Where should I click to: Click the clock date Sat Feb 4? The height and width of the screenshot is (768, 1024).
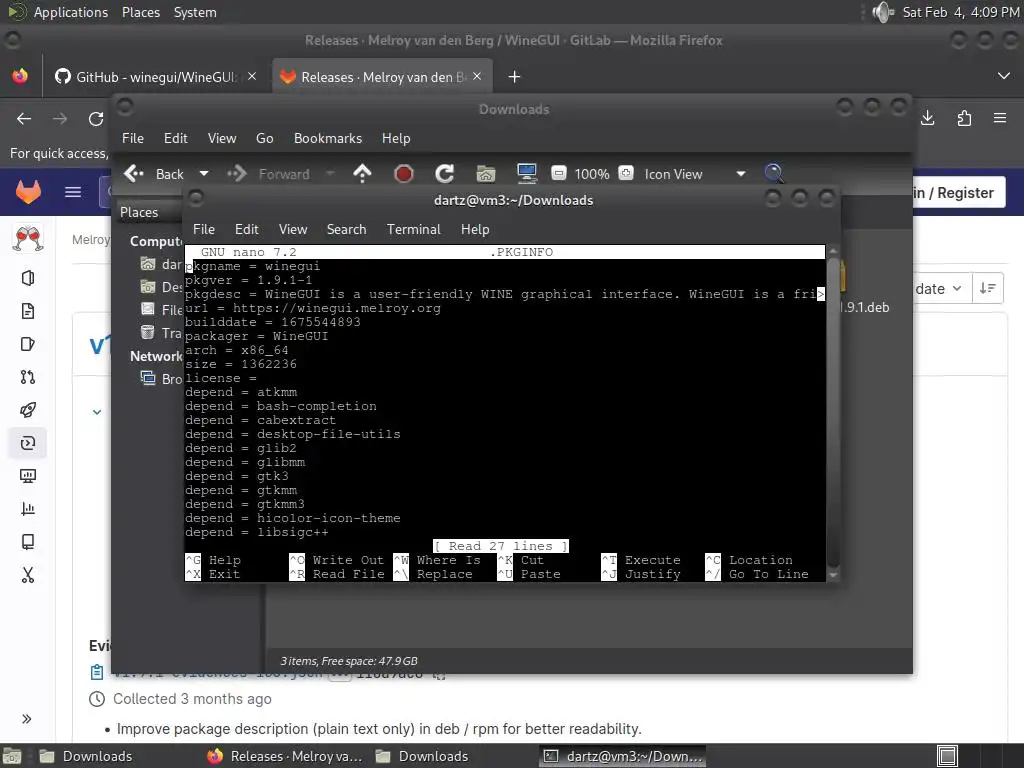(961, 12)
